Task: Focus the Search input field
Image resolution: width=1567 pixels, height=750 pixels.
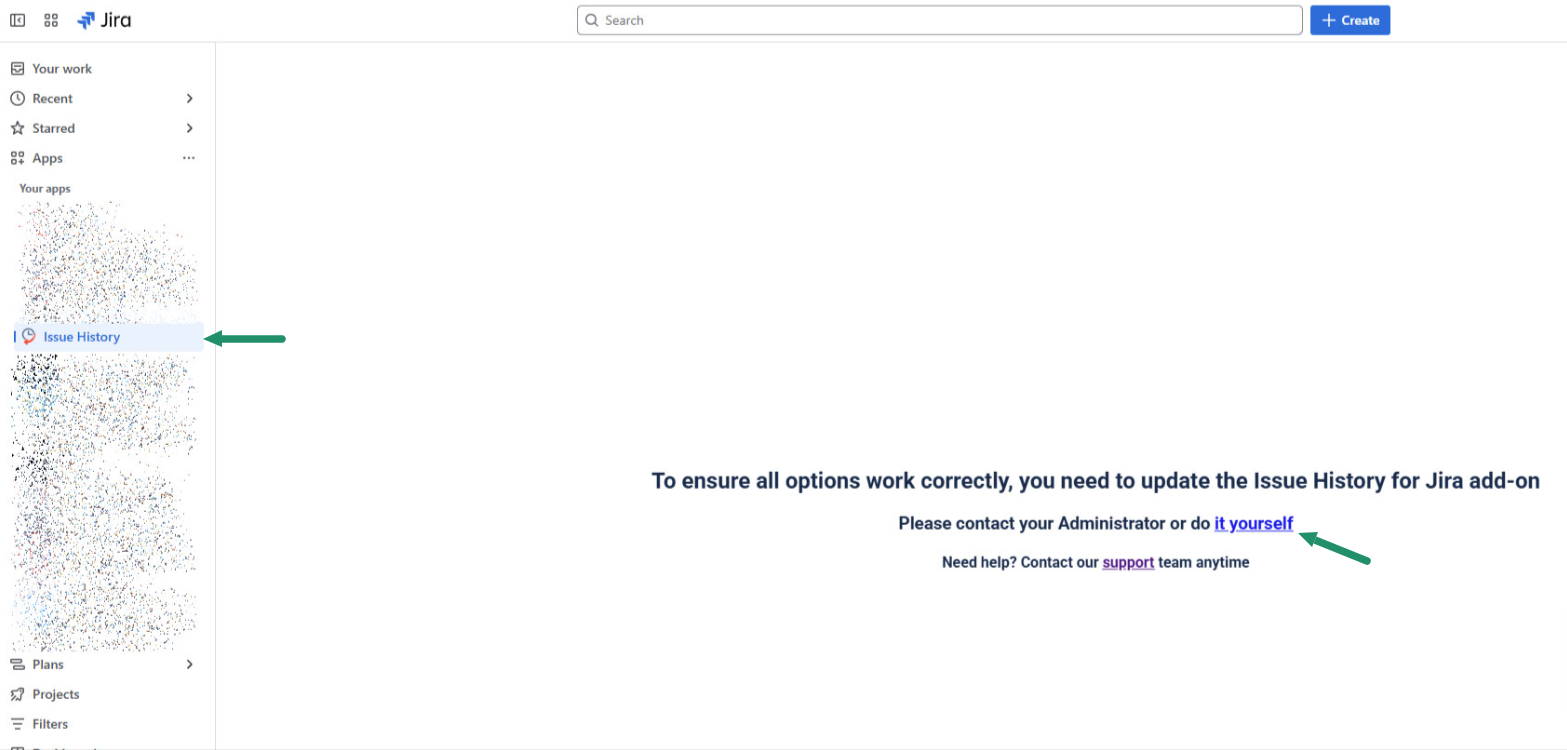Action: coord(939,20)
